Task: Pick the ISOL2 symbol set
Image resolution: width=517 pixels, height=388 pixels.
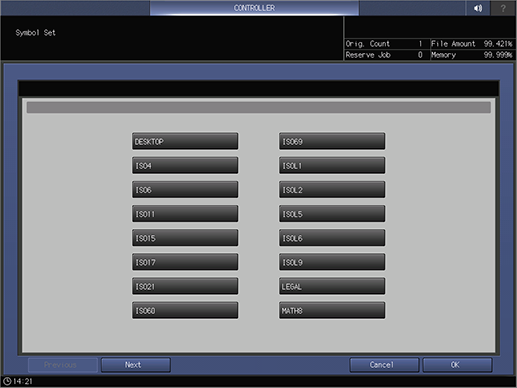Action: [332, 190]
